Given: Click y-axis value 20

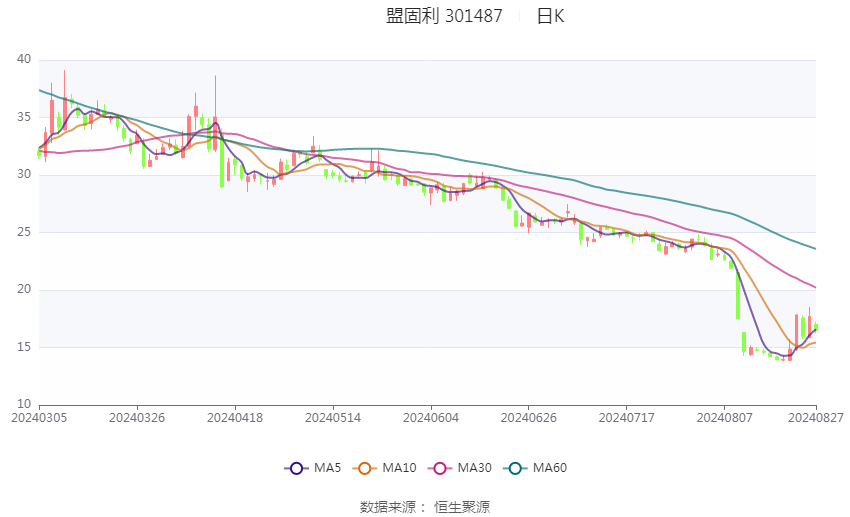Looking at the screenshot, I should 24,289.
